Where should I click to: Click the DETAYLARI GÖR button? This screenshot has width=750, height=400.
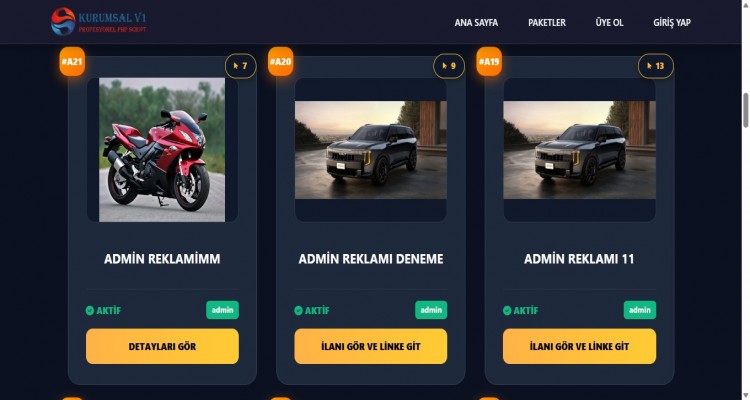pos(162,346)
